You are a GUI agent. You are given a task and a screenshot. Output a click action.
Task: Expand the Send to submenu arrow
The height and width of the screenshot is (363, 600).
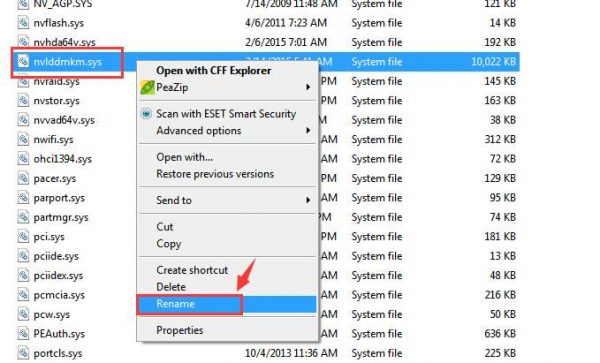tap(308, 200)
